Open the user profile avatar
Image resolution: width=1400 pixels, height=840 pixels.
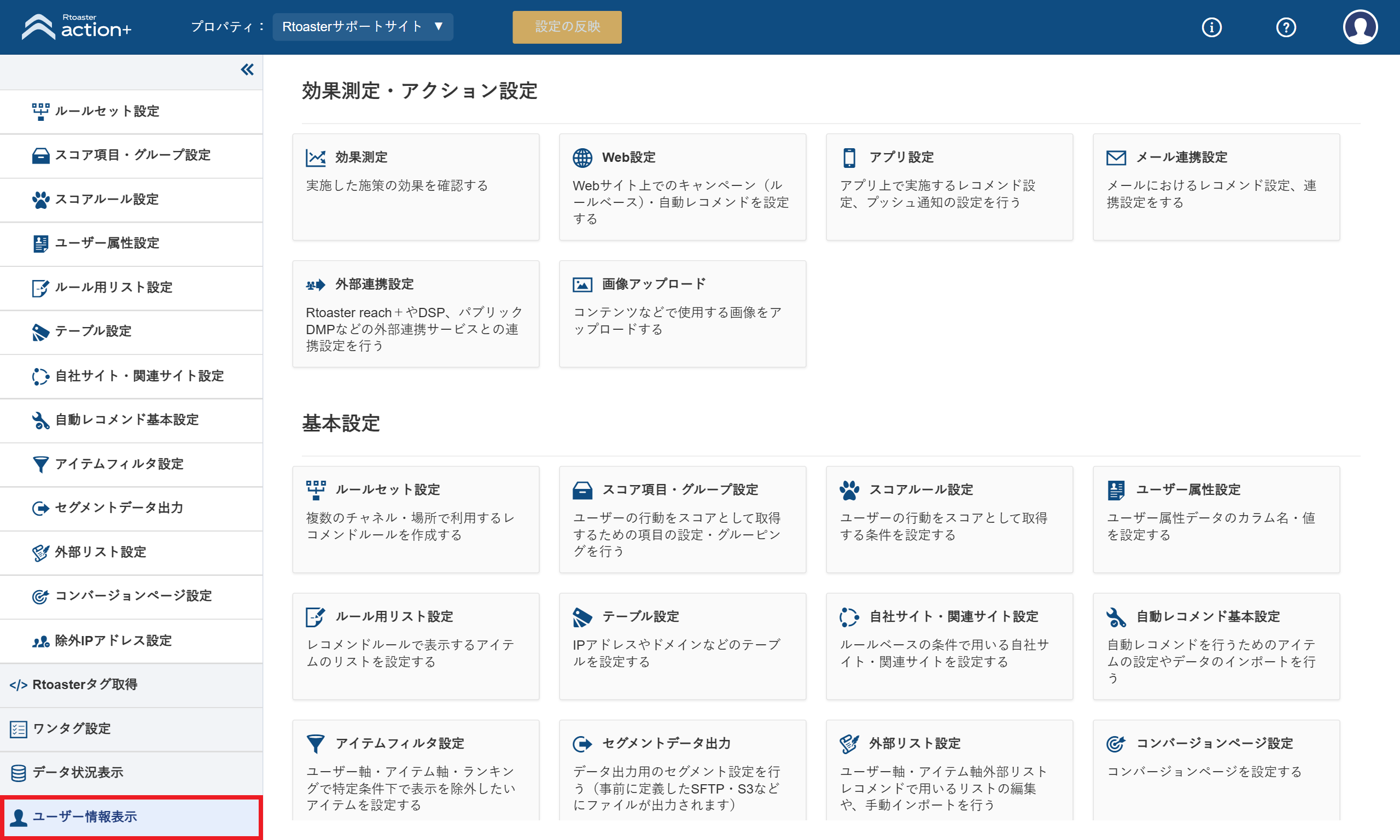tap(1361, 27)
